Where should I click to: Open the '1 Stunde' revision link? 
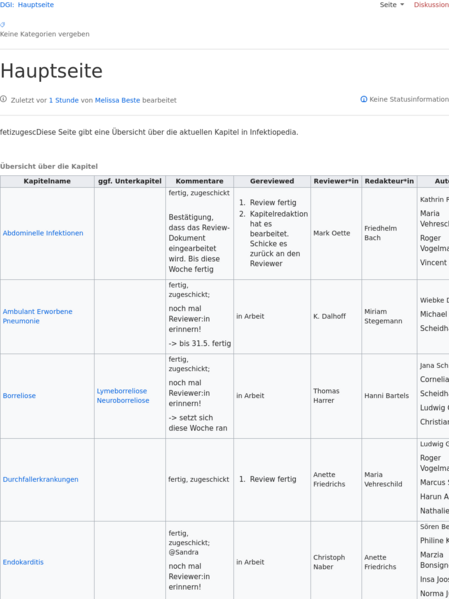pos(63,100)
